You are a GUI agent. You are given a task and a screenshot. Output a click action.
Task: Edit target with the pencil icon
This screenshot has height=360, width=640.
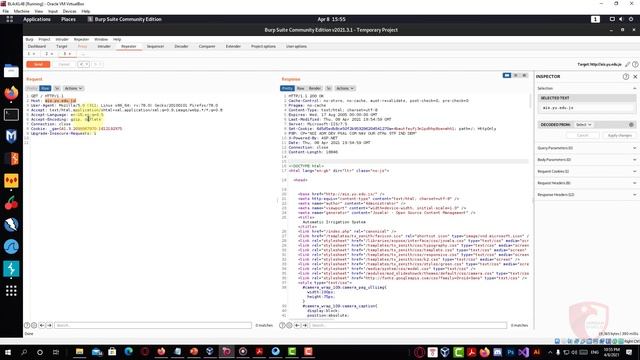[628, 64]
